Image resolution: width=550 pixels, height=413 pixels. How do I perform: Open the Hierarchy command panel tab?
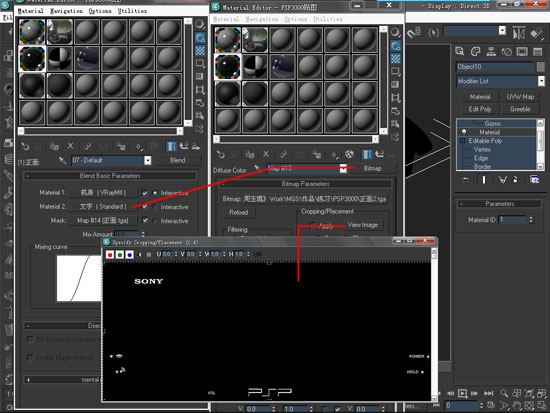pos(491,52)
